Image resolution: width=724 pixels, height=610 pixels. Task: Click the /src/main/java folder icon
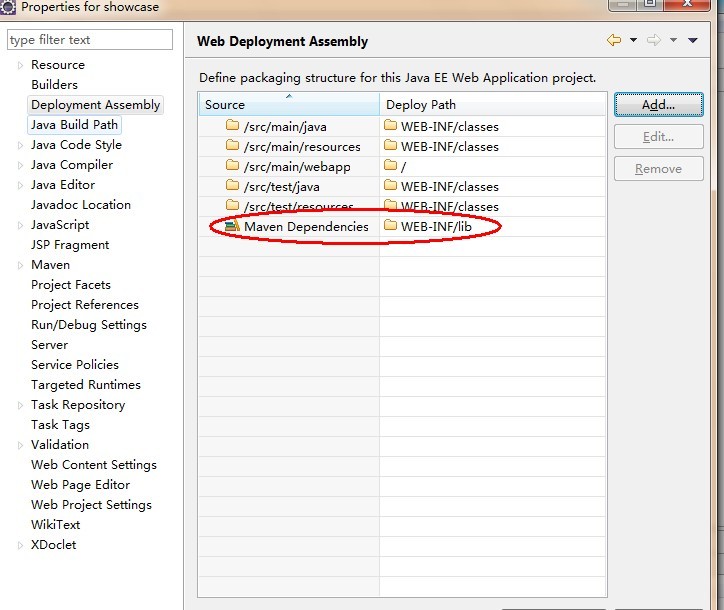[232, 126]
